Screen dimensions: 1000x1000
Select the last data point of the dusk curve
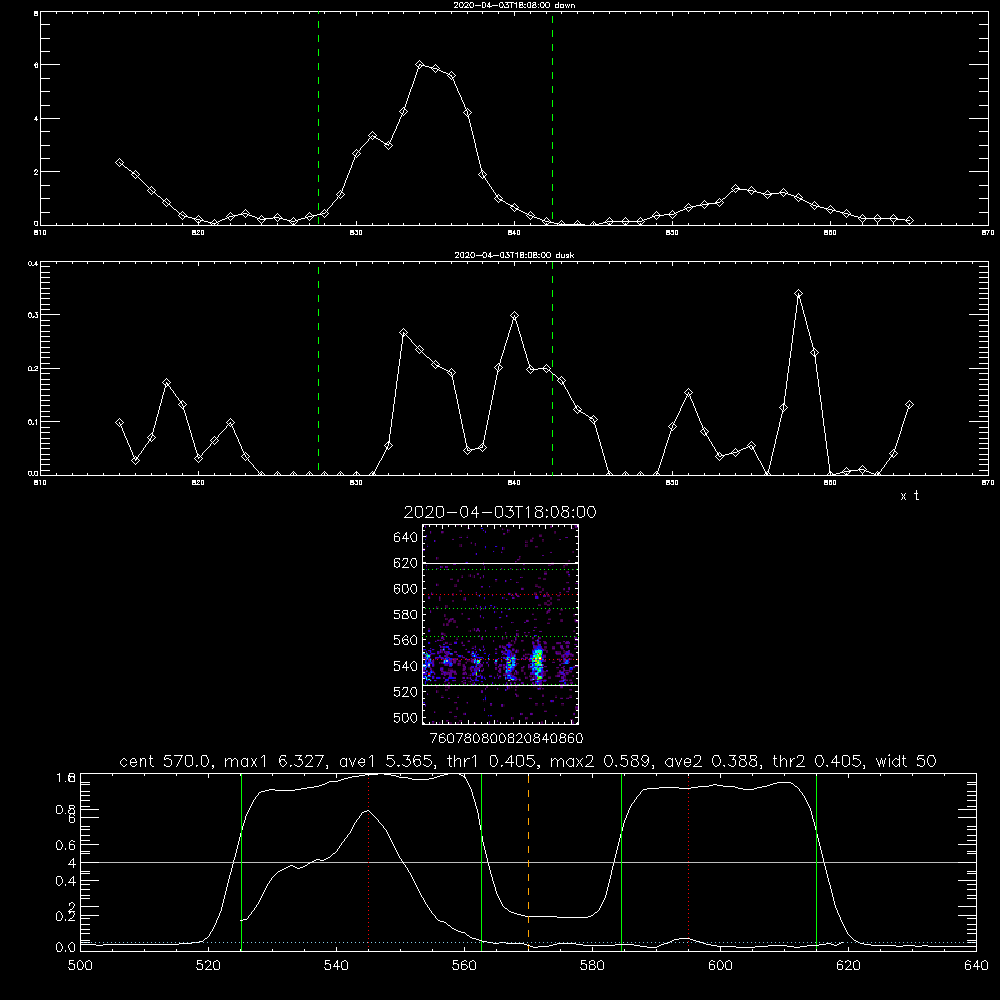click(x=909, y=404)
